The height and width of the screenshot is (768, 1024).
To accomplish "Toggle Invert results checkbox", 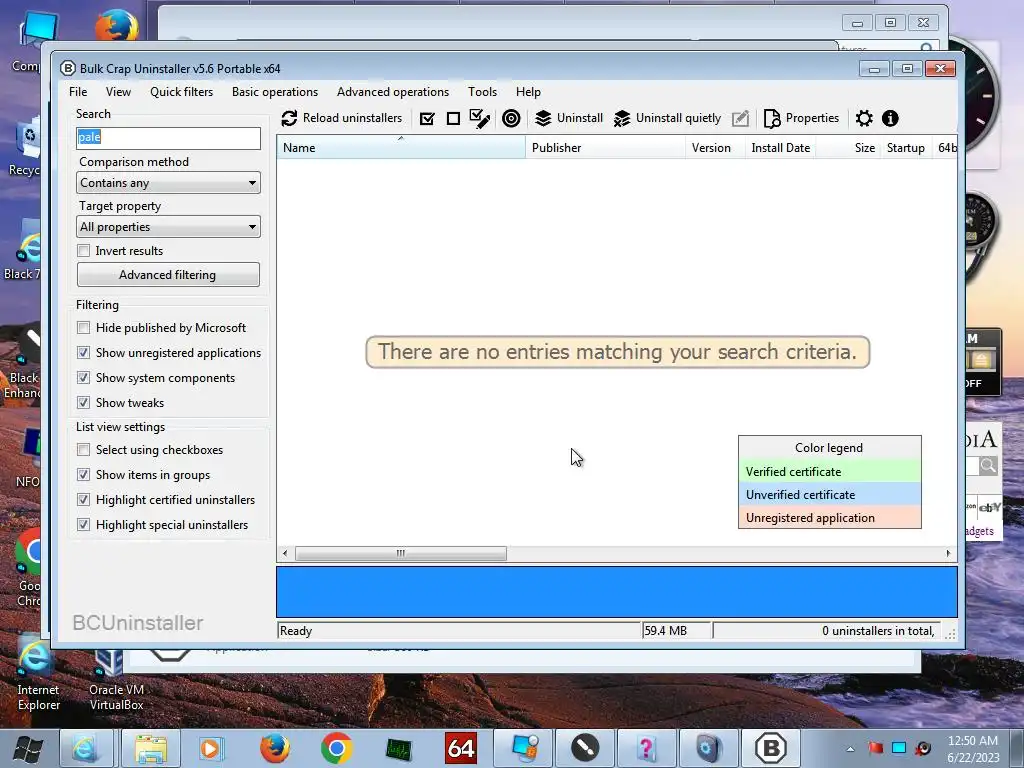I will [x=84, y=251].
